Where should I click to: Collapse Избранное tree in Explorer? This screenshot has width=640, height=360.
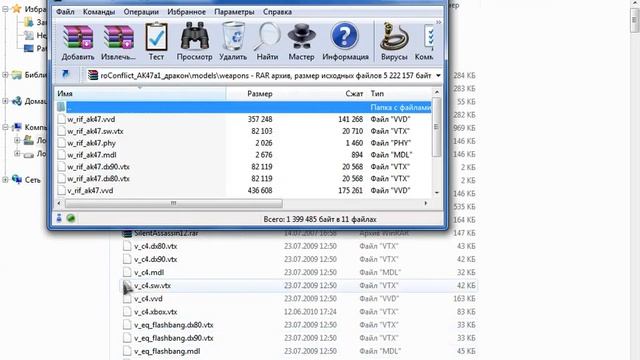click(x=5, y=9)
